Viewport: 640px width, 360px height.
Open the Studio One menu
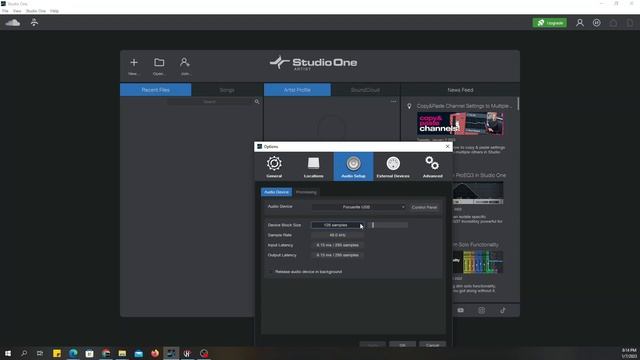coord(36,11)
